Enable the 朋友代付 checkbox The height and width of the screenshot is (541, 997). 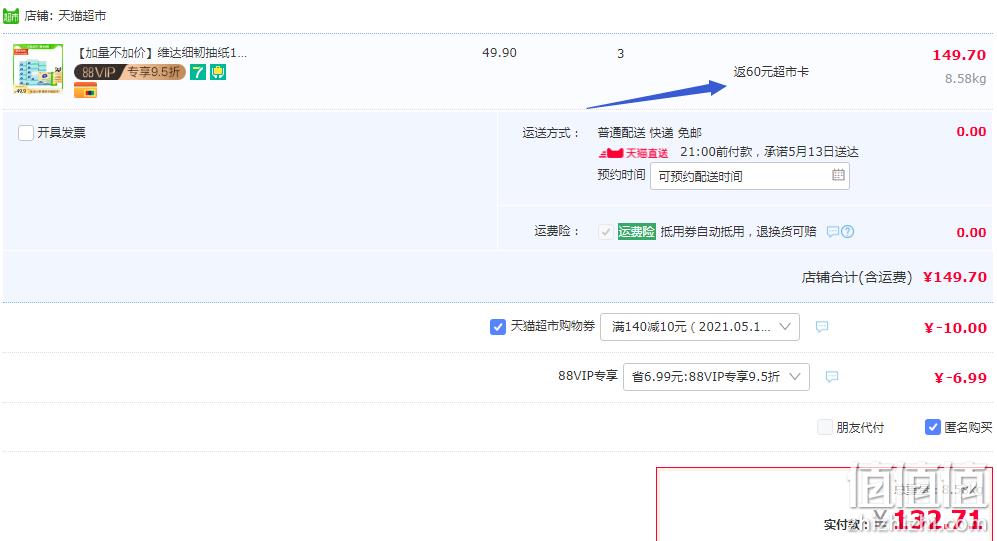point(825,427)
